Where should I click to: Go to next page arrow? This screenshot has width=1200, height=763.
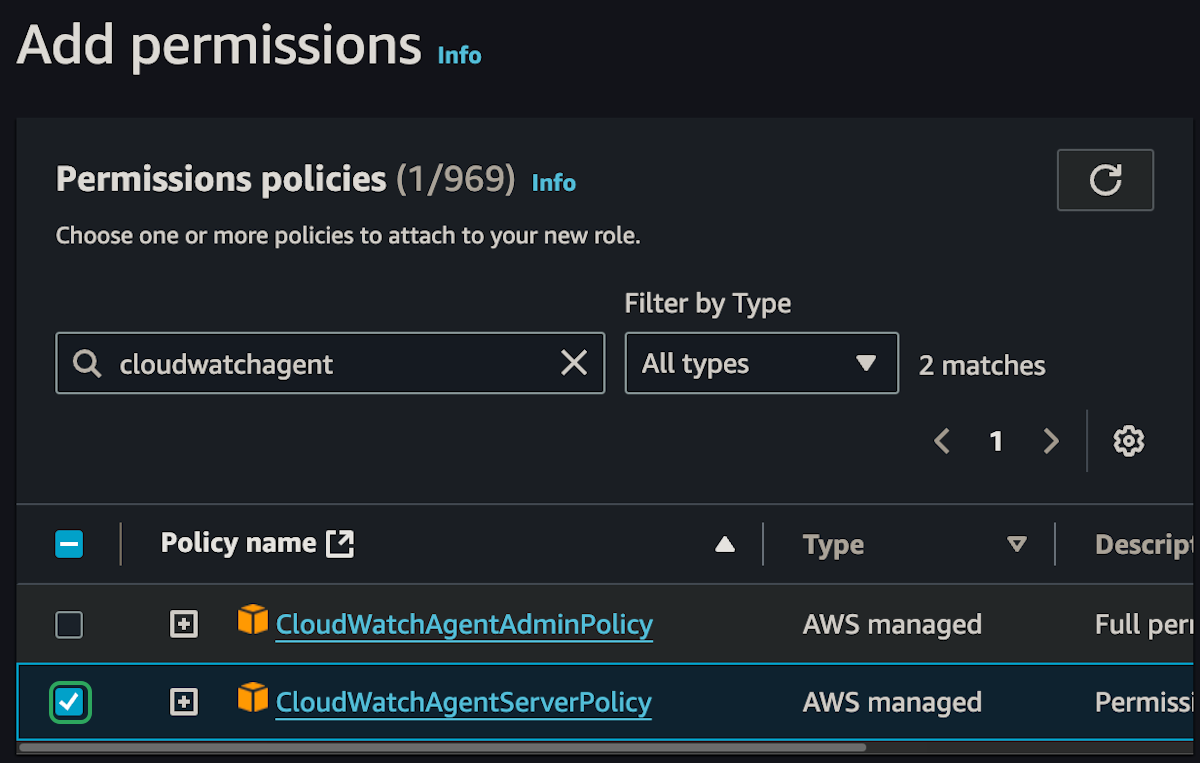tap(1050, 441)
